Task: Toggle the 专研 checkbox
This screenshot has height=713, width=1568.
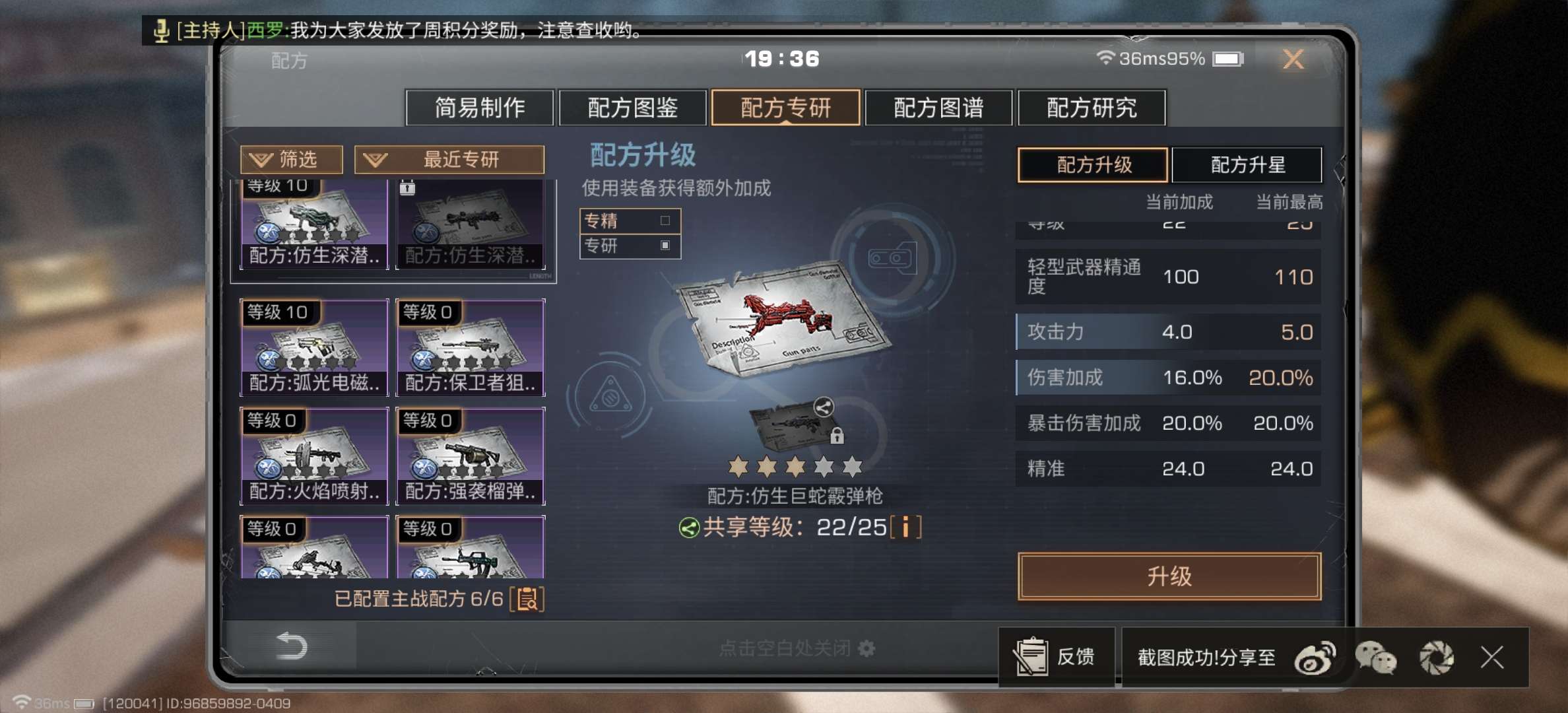Action: coord(665,245)
